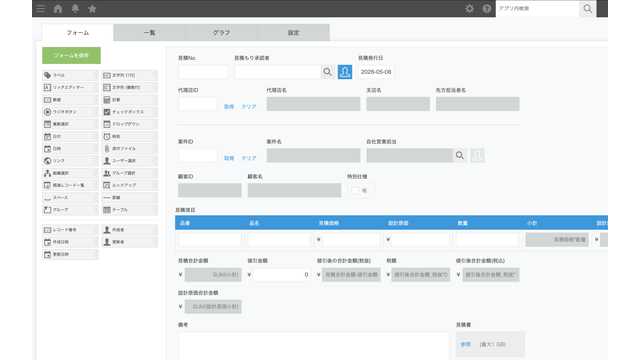
Task: Go to the home portal icon
Action: coord(58,9)
